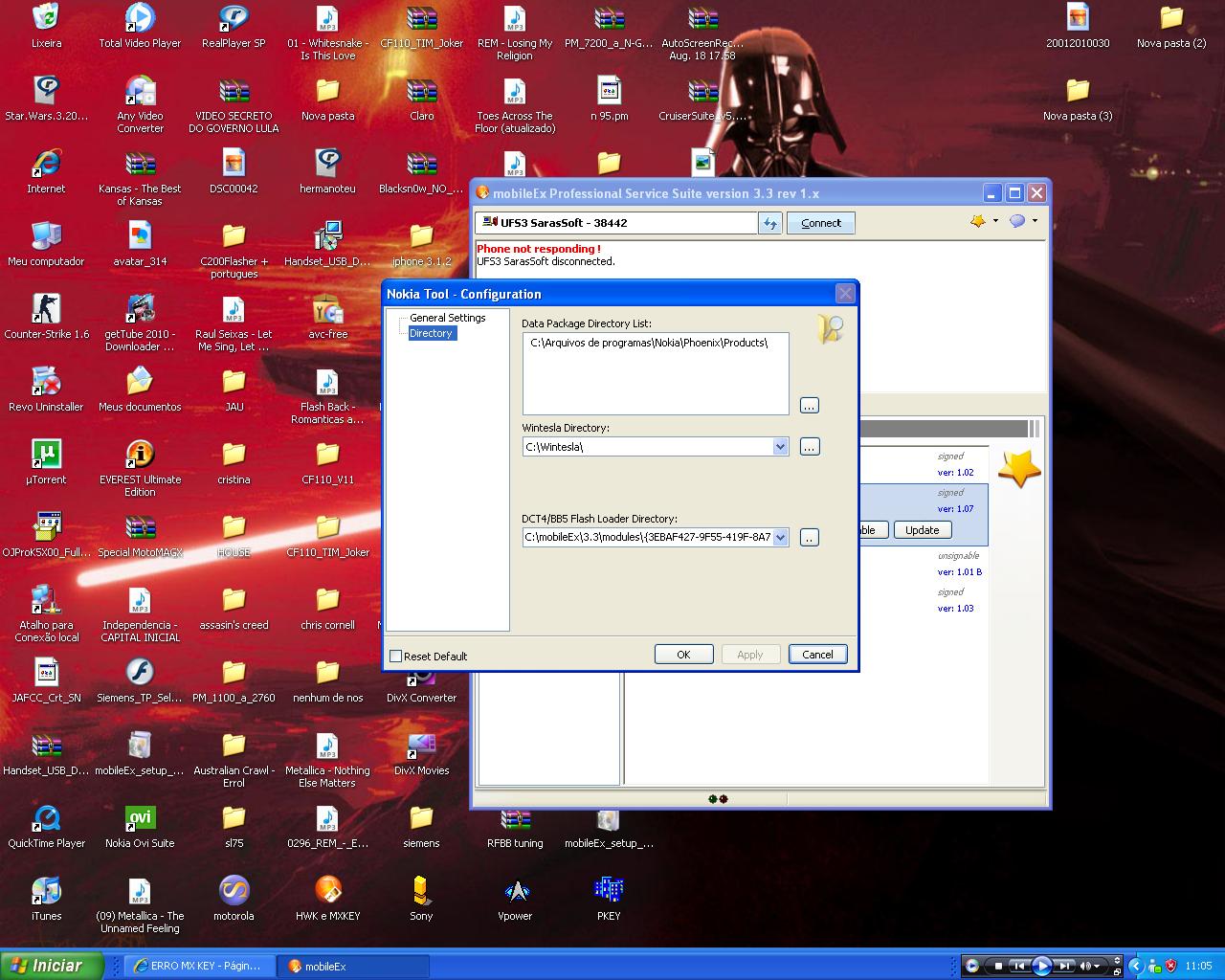This screenshot has height=980, width=1225.
Task: Select Counter-Strike 1.6 desktop icon
Action: (x=46, y=319)
